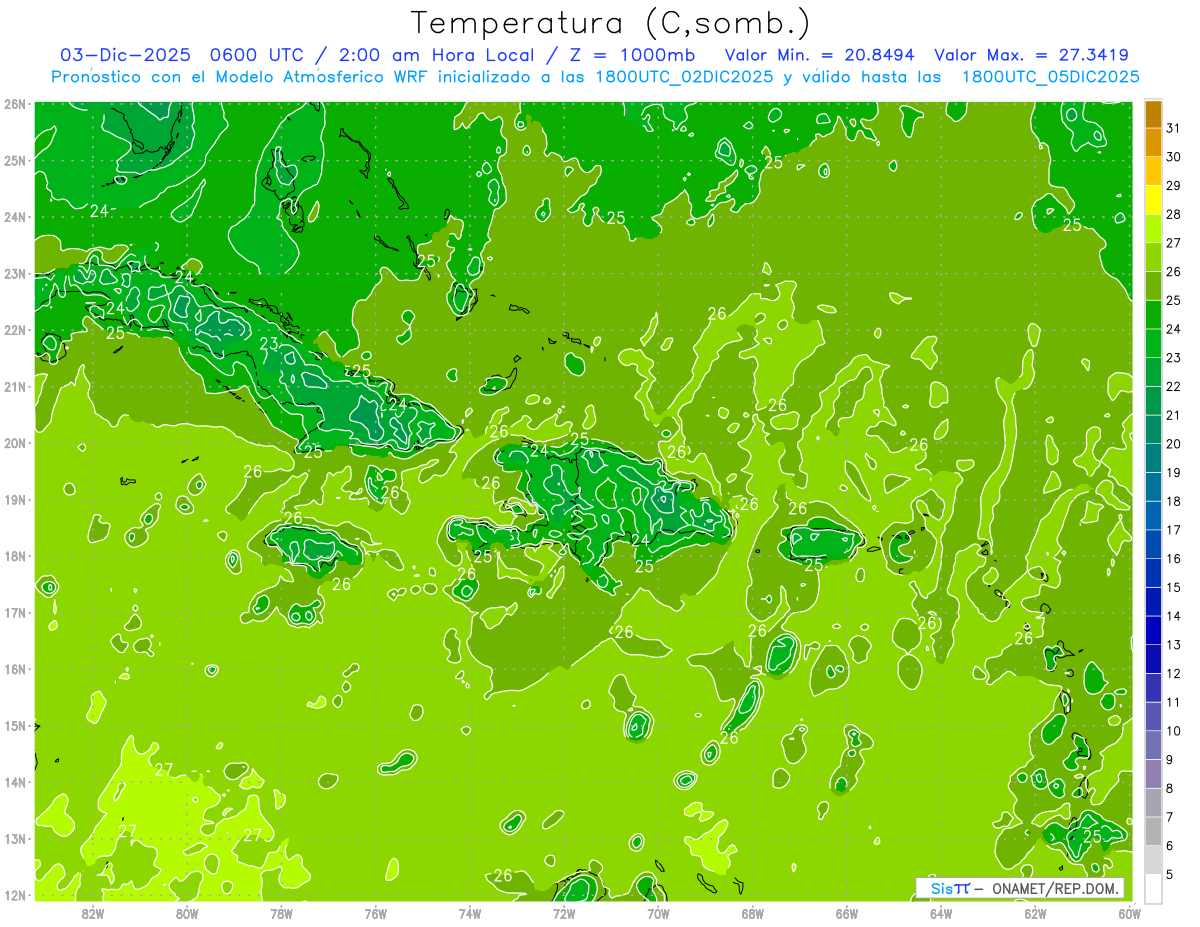Click the 23N latitude label

point(15,273)
